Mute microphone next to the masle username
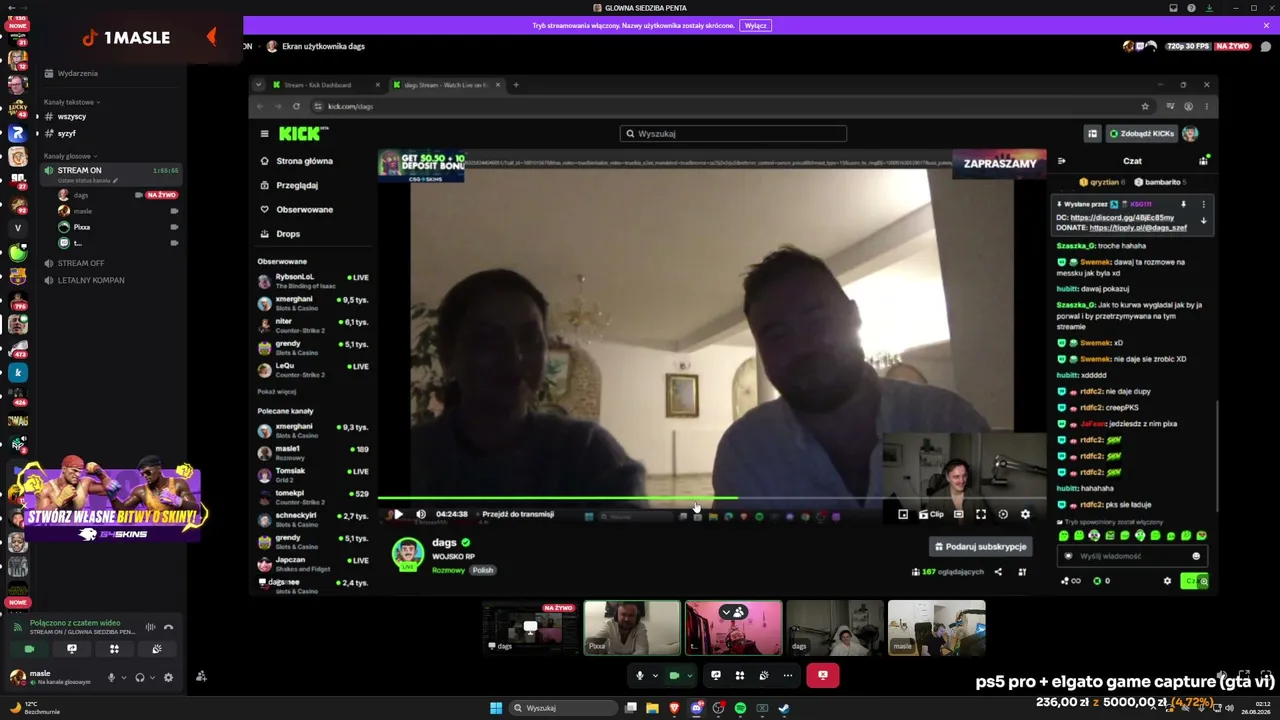This screenshot has width=1280, height=720. click(112, 677)
